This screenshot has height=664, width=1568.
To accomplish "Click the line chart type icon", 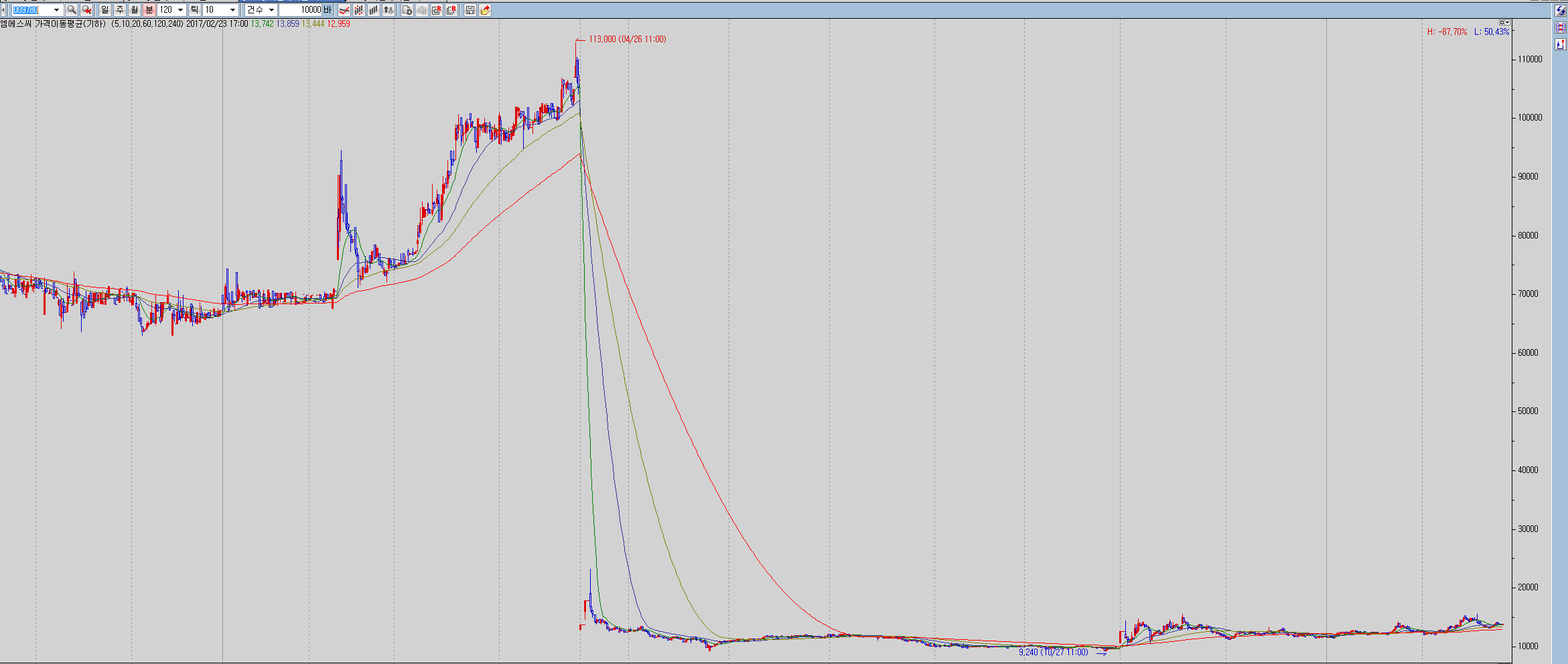I will pyautogui.click(x=344, y=10).
